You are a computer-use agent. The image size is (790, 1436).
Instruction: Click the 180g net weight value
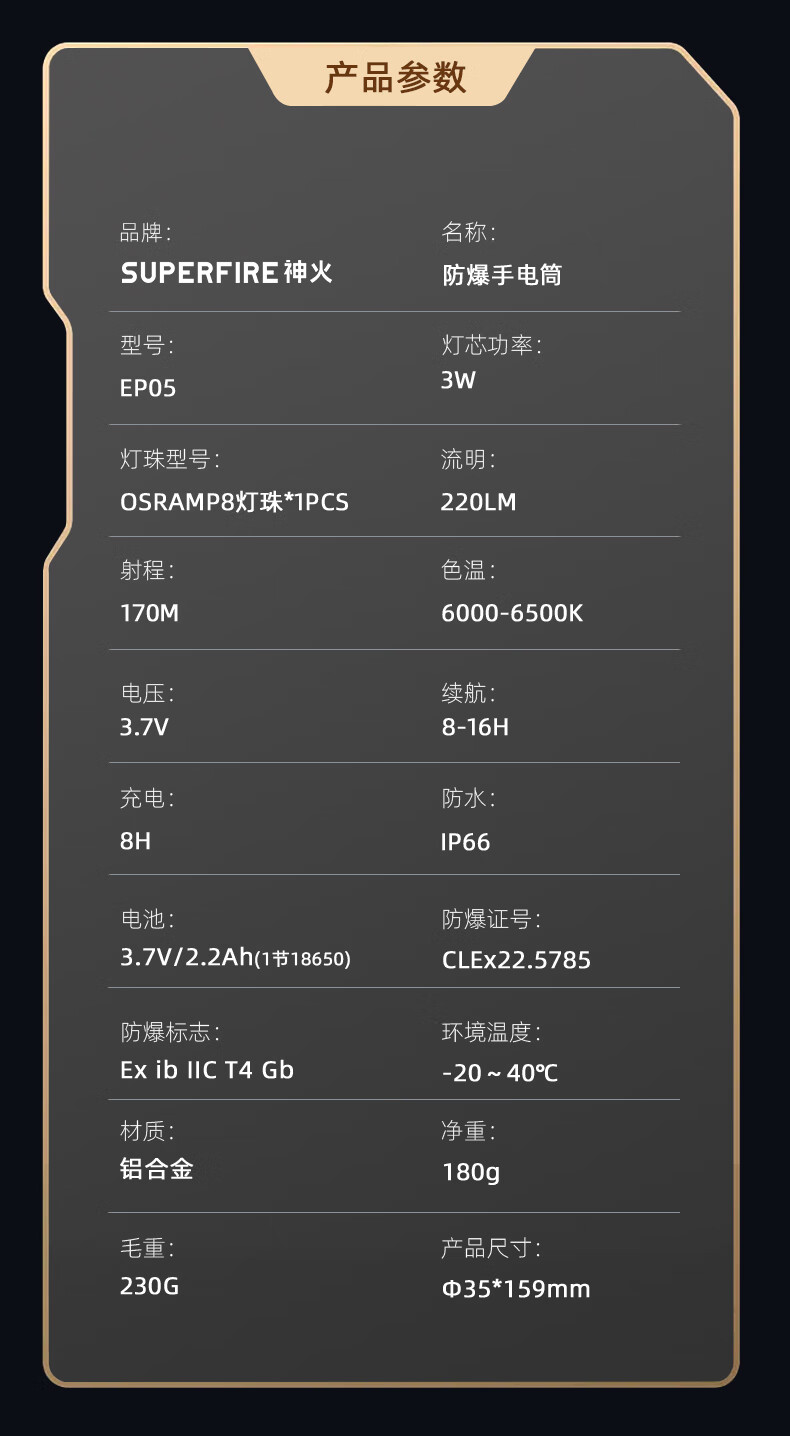(x=471, y=1172)
